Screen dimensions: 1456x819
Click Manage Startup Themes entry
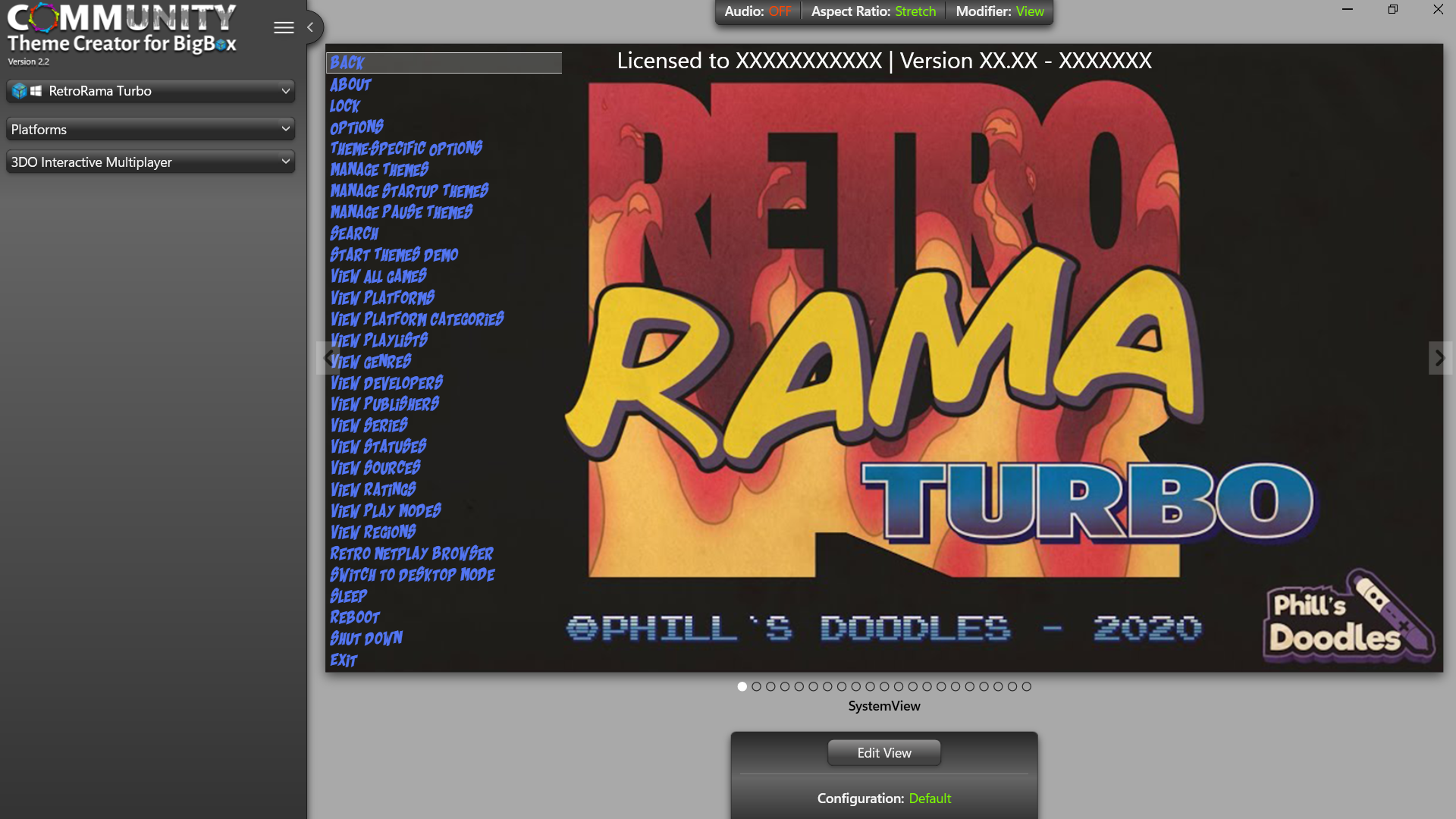click(409, 190)
